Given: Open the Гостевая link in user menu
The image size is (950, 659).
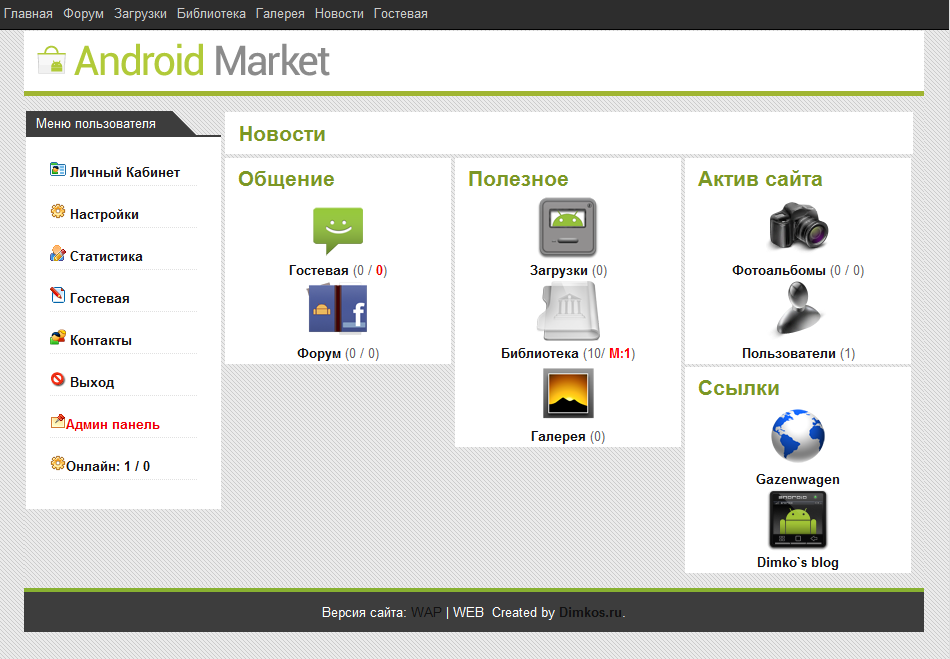Looking at the screenshot, I should (99, 298).
